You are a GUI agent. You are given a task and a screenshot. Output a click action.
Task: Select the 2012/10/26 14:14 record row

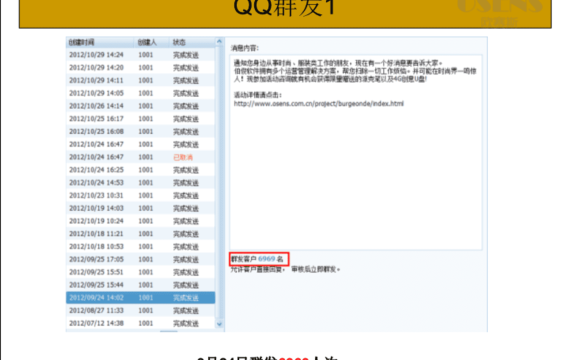141,106
